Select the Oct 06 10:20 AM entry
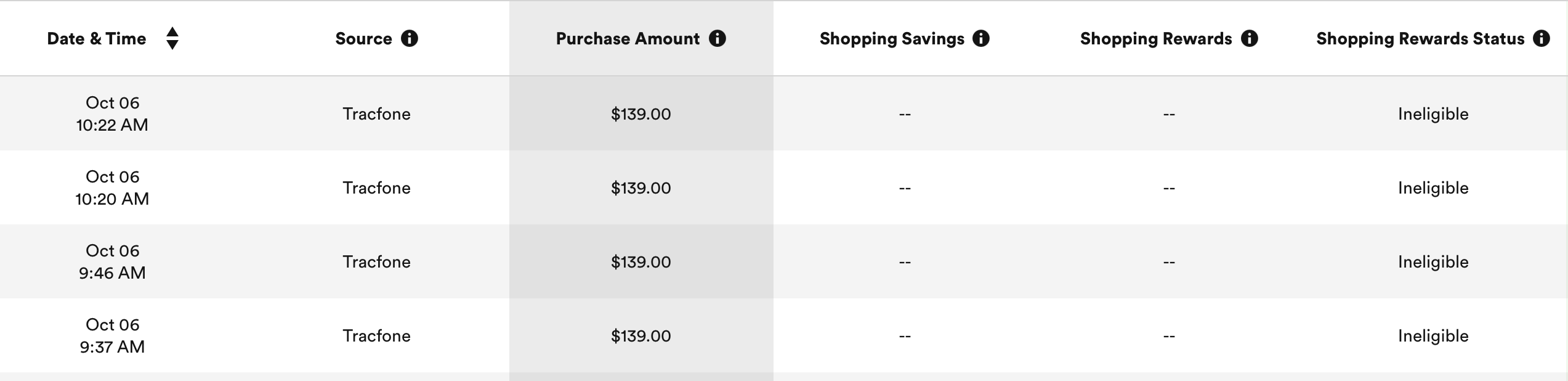Screen dimensions: 1568x381 [112, 187]
